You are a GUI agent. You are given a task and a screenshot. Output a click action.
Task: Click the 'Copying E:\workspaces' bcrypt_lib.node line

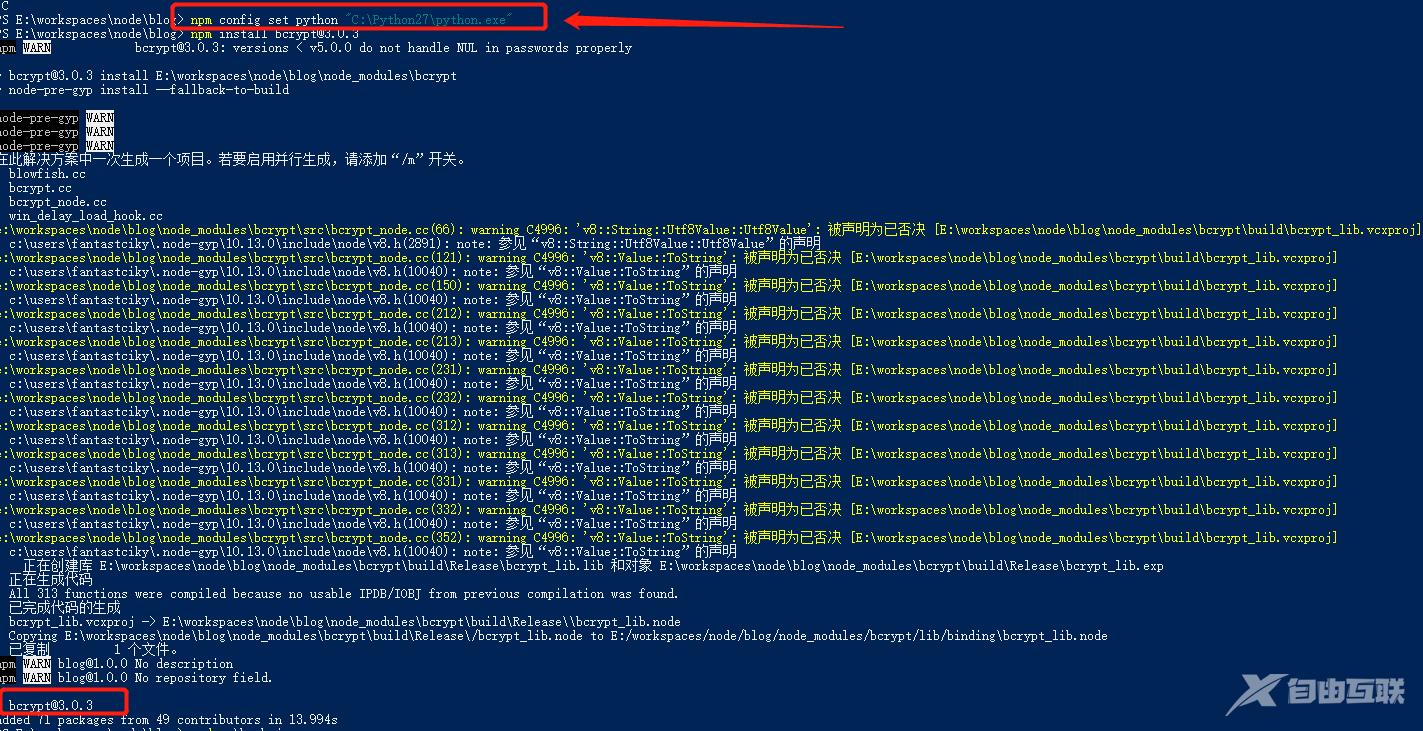(x=558, y=636)
